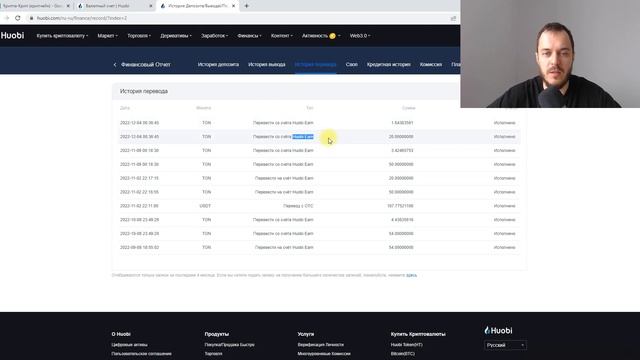Click the 4.43535616 amount cell
640x360 pixels.
(x=402, y=220)
